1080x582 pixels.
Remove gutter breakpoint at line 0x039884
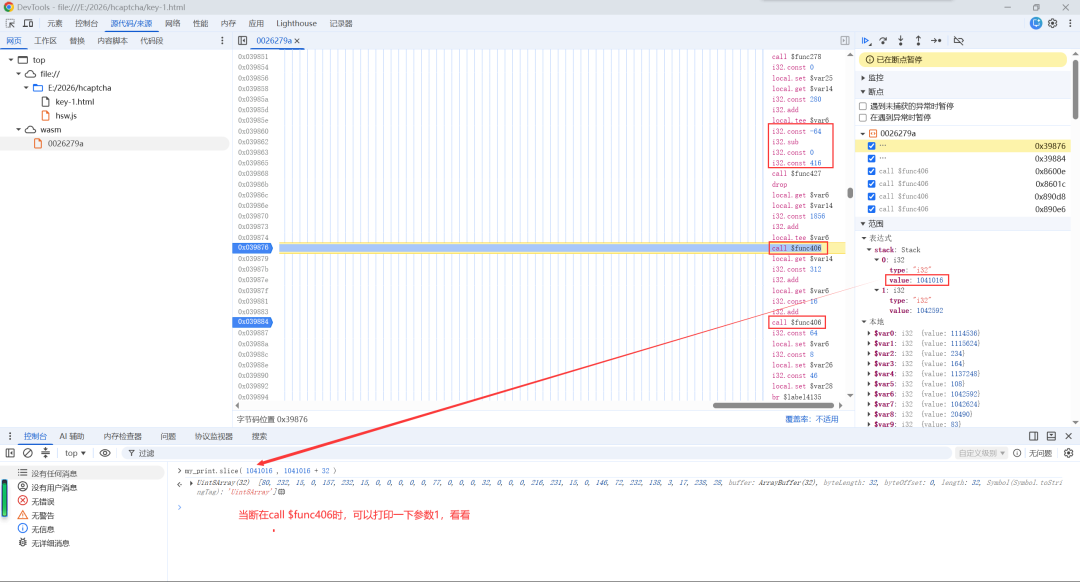pos(253,322)
